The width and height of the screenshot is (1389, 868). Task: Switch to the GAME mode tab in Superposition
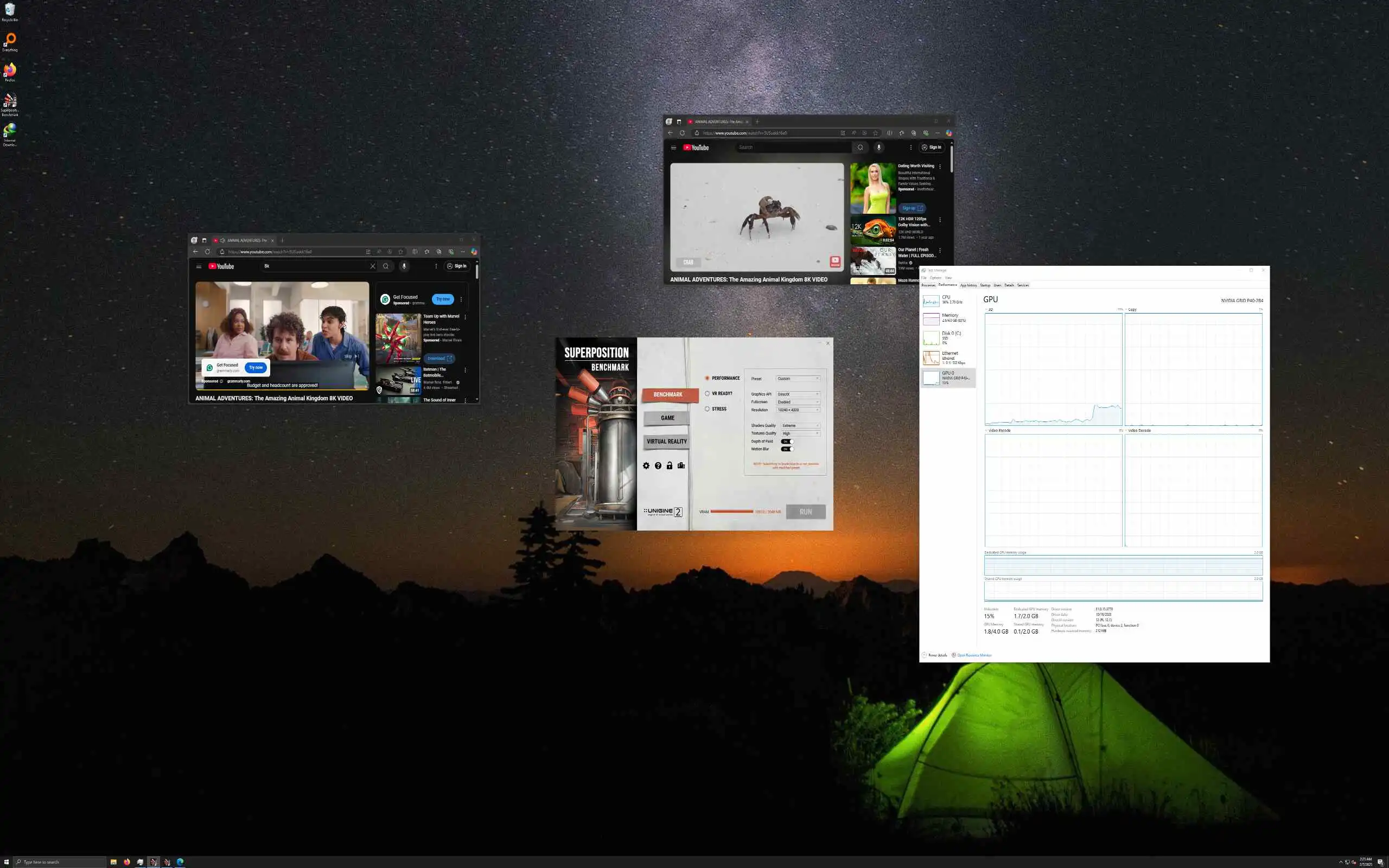667,418
